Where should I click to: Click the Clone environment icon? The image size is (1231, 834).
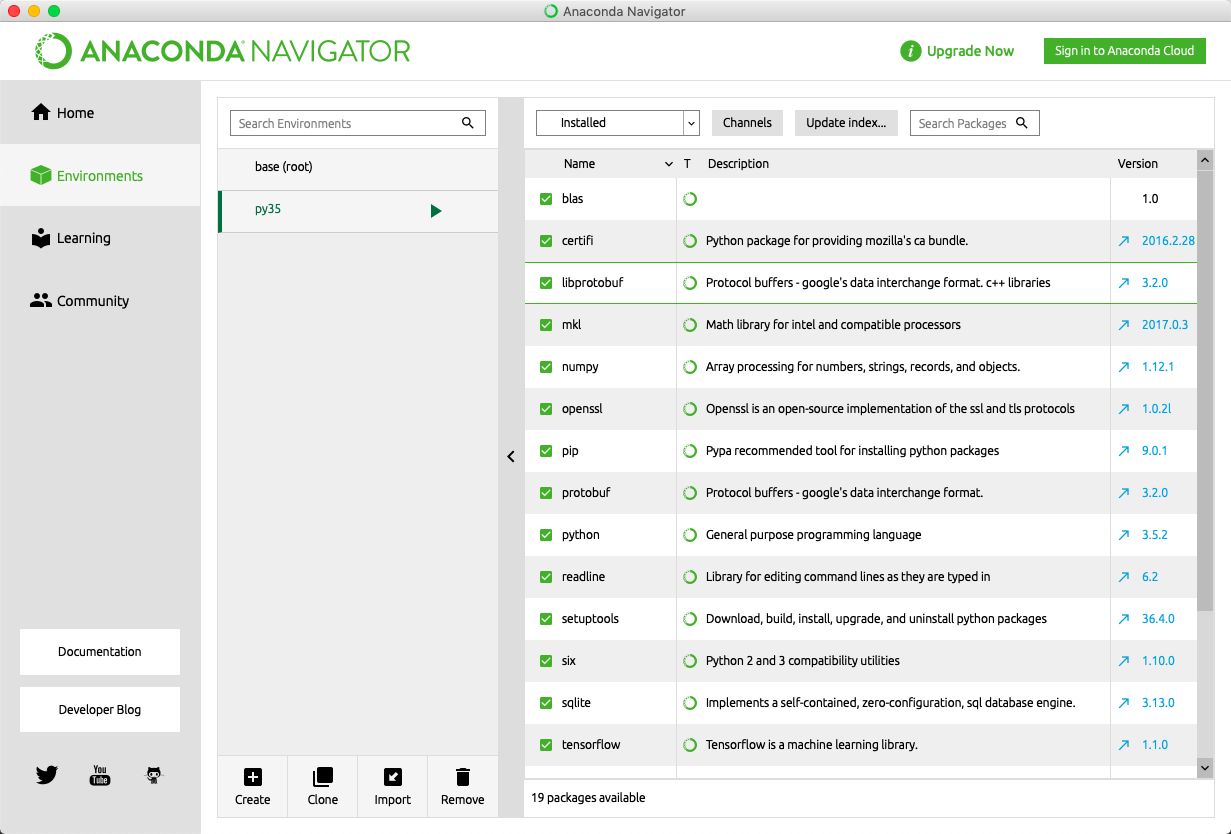[x=322, y=777]
